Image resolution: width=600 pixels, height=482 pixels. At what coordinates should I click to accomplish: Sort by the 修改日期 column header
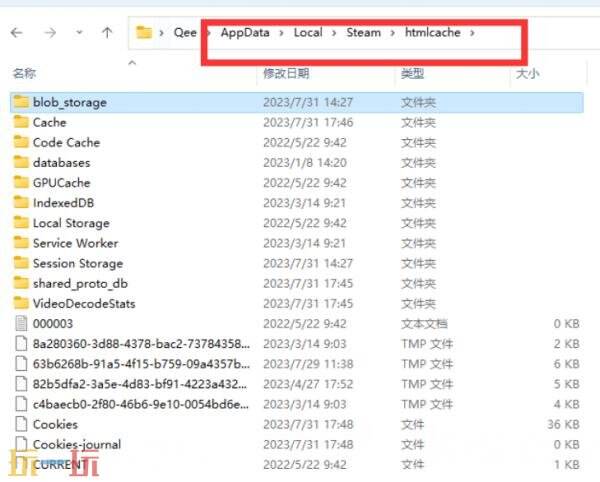286,73
